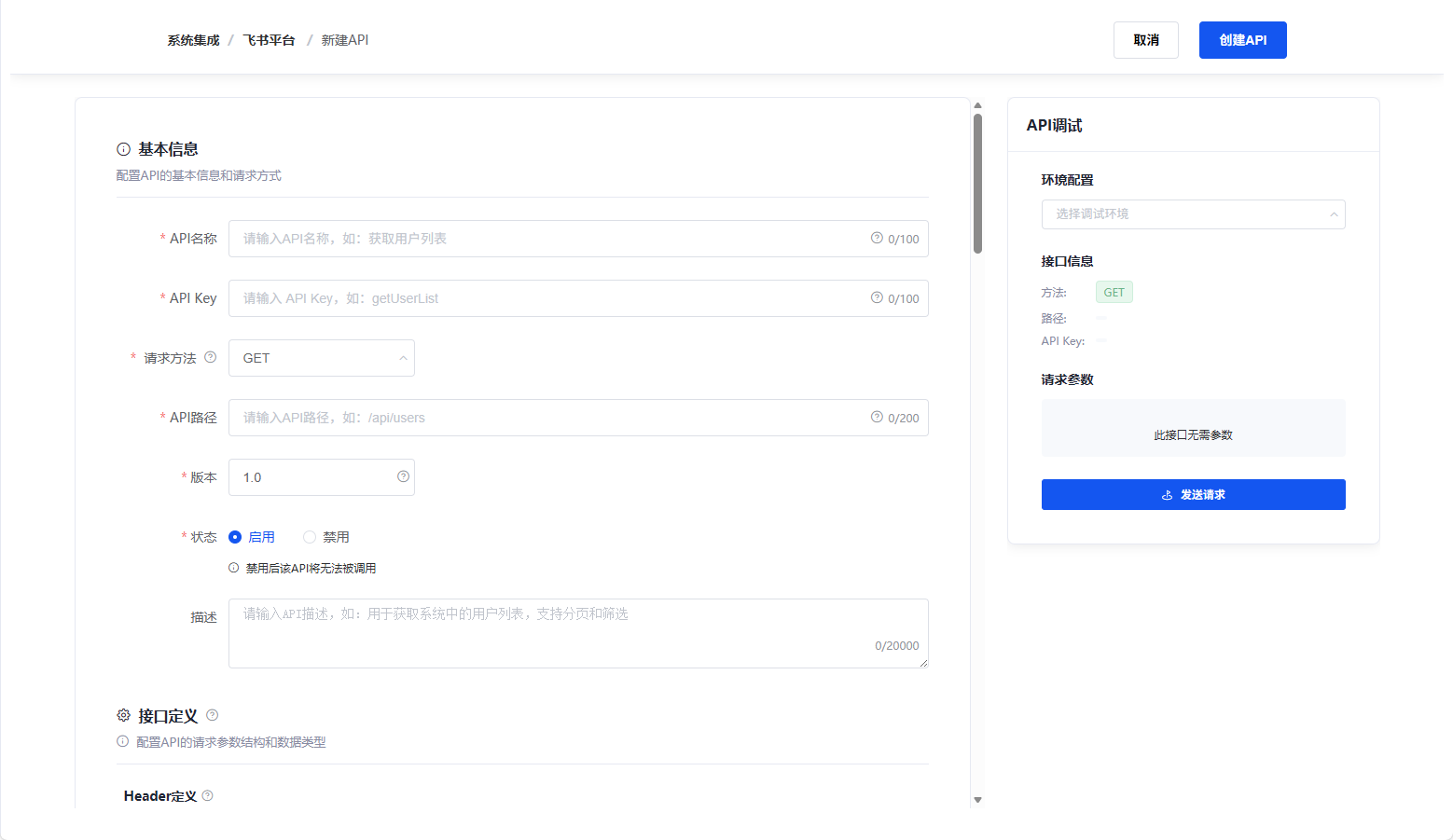Click the help icon in API Key field
Image resolution: width=1453 pixels, height=840 pixels.
[877, 297]
